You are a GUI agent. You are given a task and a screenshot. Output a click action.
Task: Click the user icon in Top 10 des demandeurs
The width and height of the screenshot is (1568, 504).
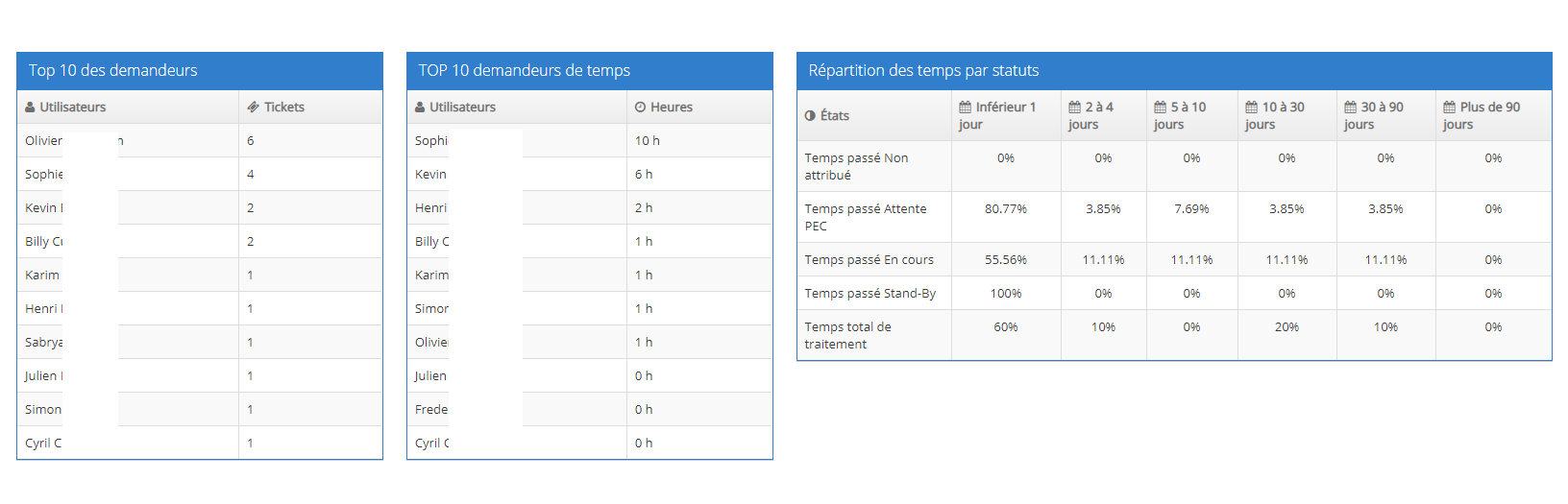click(31, 108)
